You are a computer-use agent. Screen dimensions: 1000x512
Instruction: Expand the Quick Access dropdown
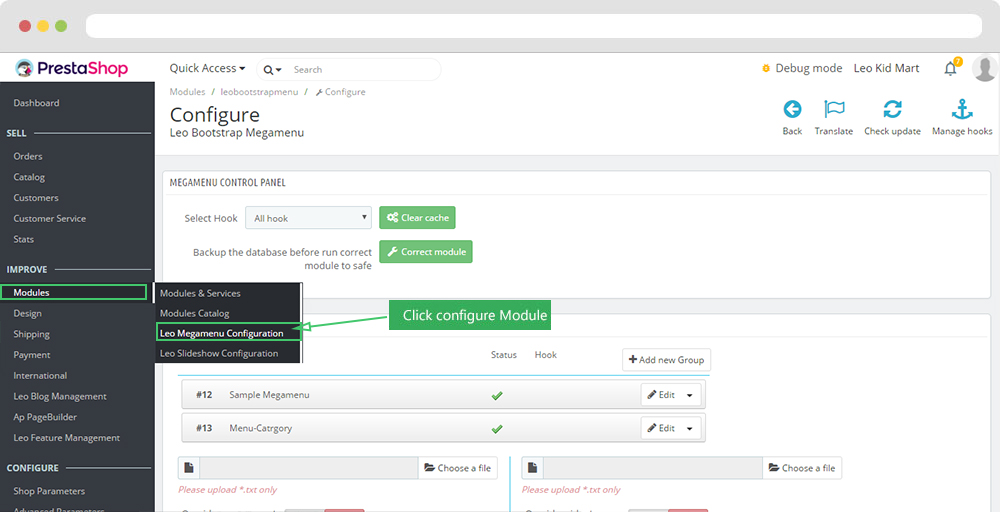coord(207,68)
